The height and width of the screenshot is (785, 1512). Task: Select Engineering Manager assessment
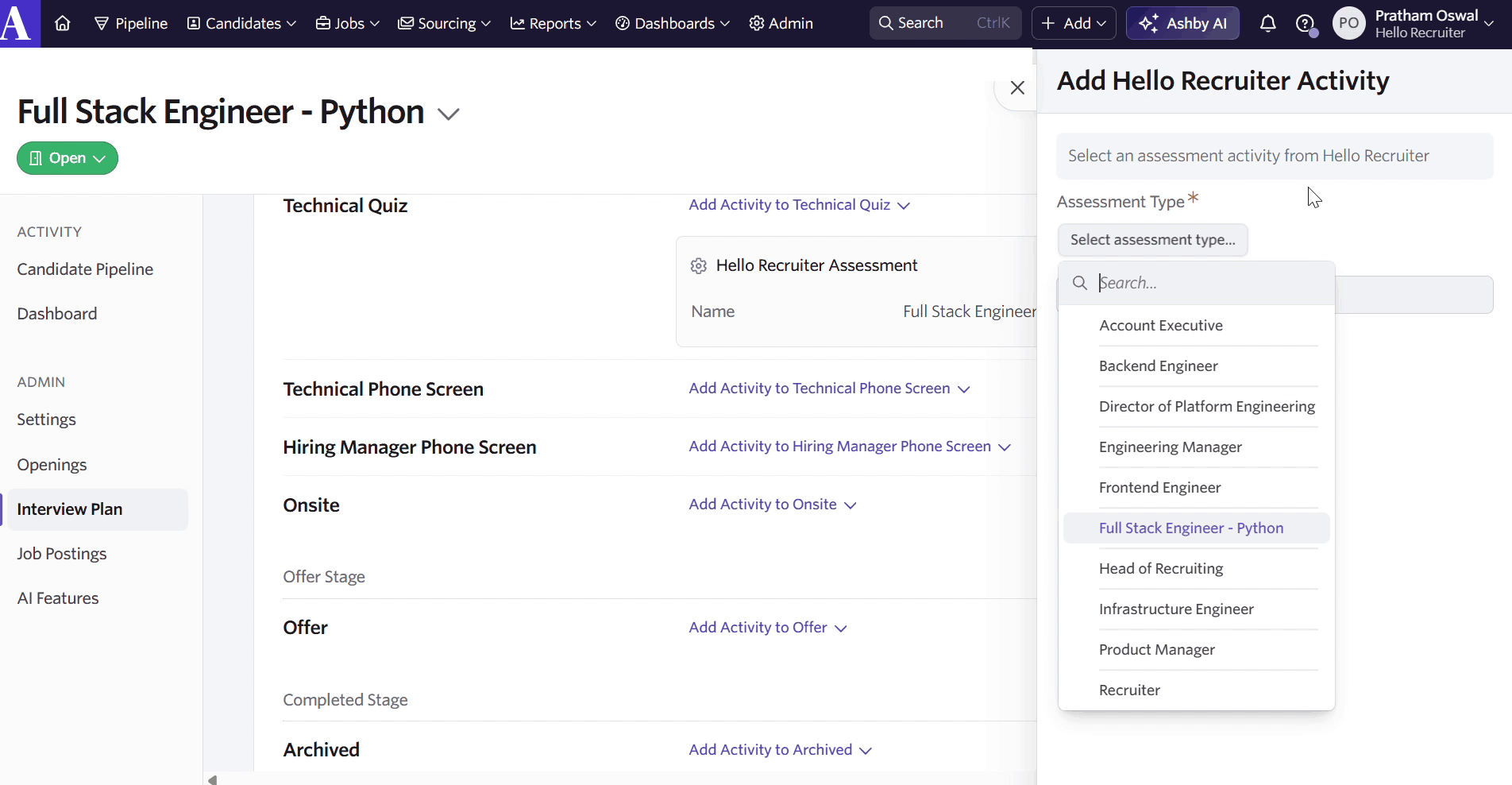point(1196,447)
